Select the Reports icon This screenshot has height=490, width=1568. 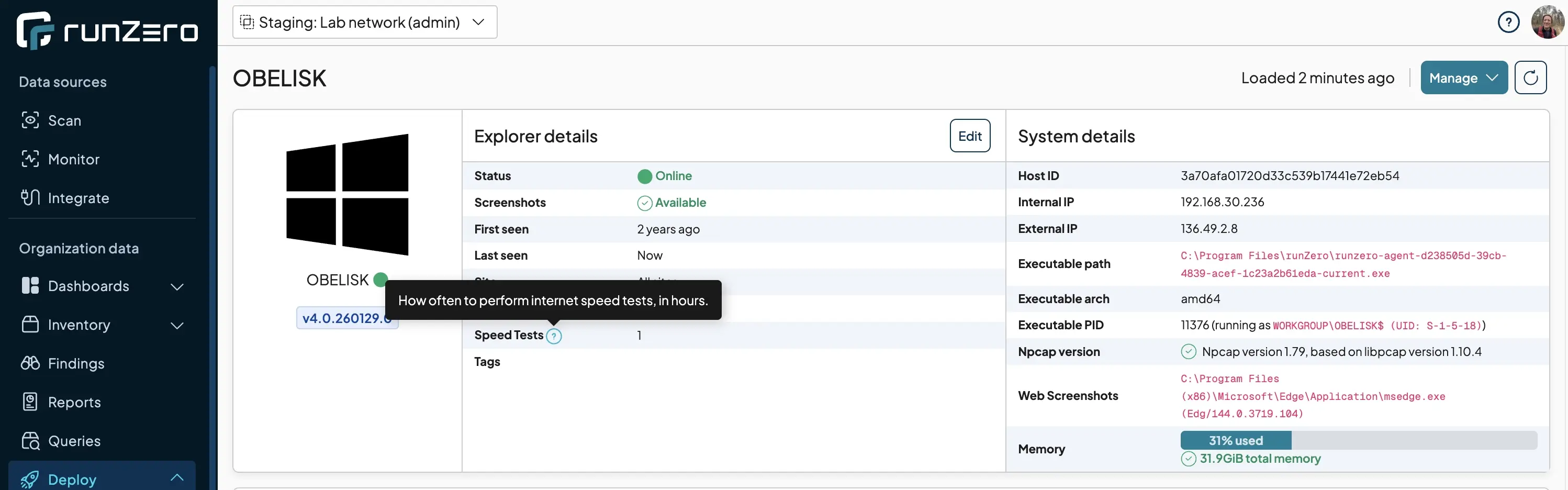click(30, 402)
